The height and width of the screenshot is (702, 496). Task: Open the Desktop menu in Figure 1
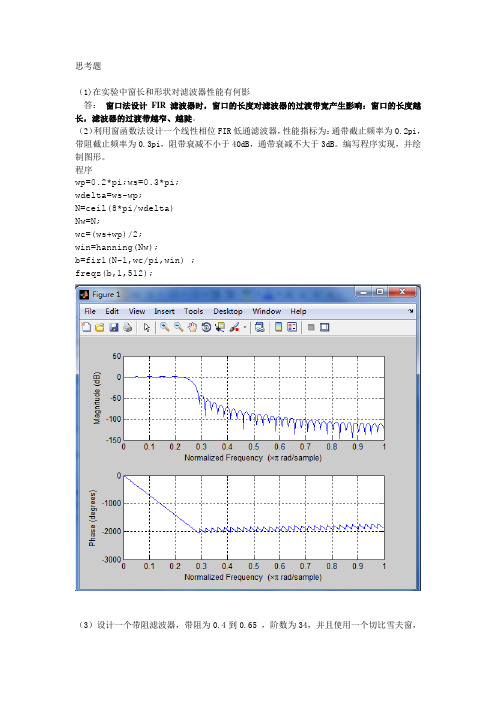coord(227,311)
